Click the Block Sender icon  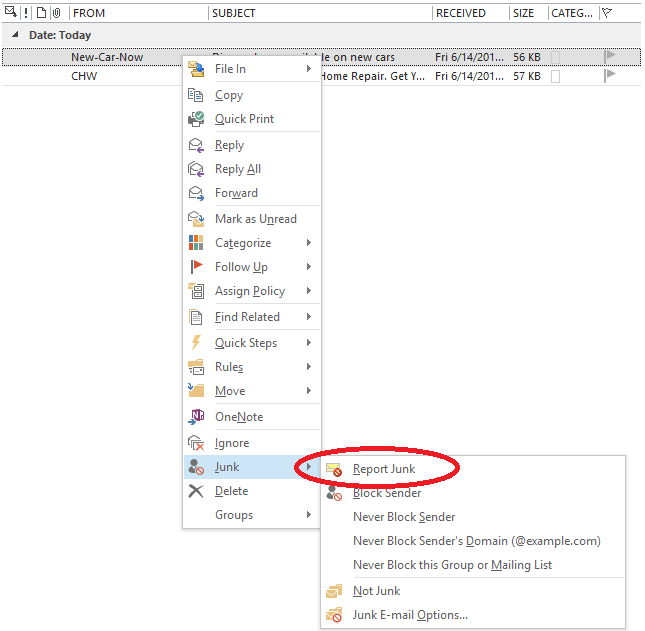pos(334,493)
